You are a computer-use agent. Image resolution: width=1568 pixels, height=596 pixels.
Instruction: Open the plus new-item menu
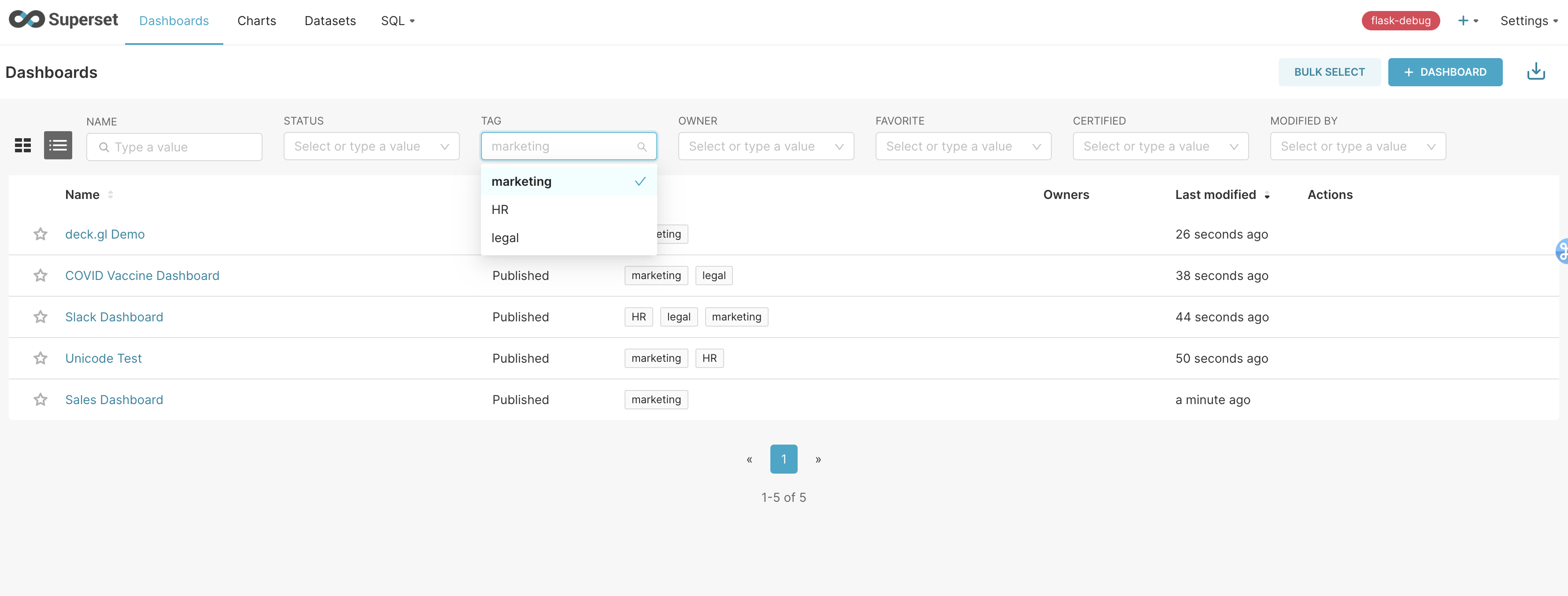[x=1467, y=21]
